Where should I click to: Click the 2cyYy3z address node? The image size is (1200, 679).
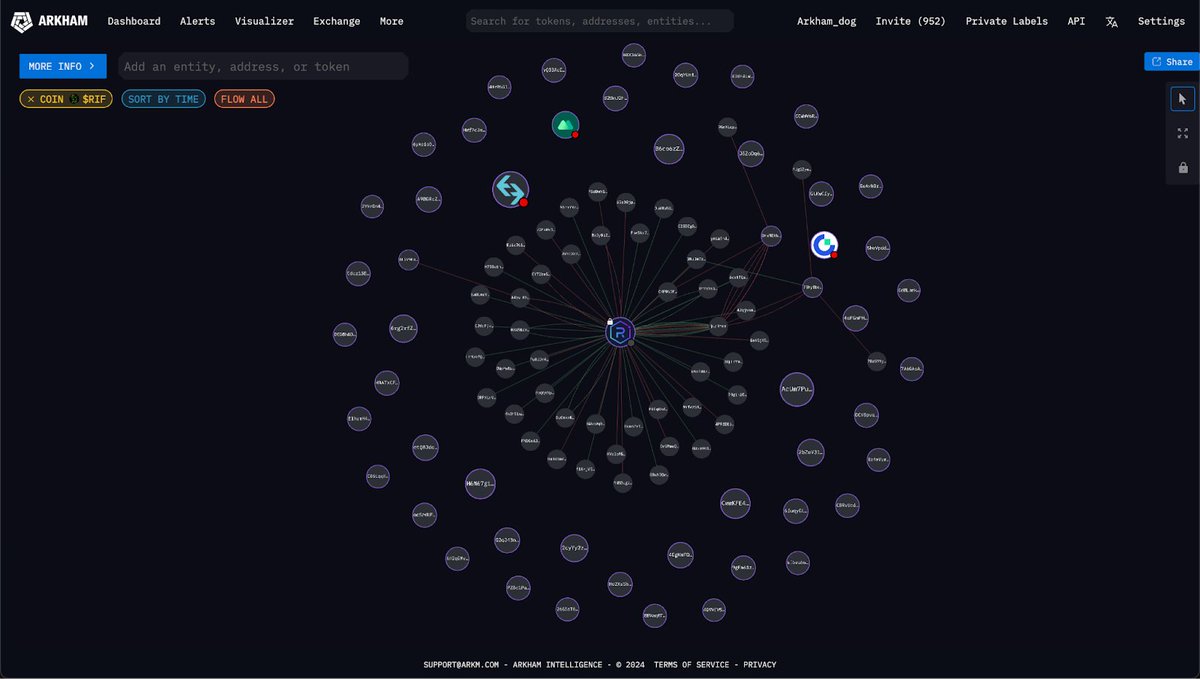pyautogui.click(x=574, y=548)
